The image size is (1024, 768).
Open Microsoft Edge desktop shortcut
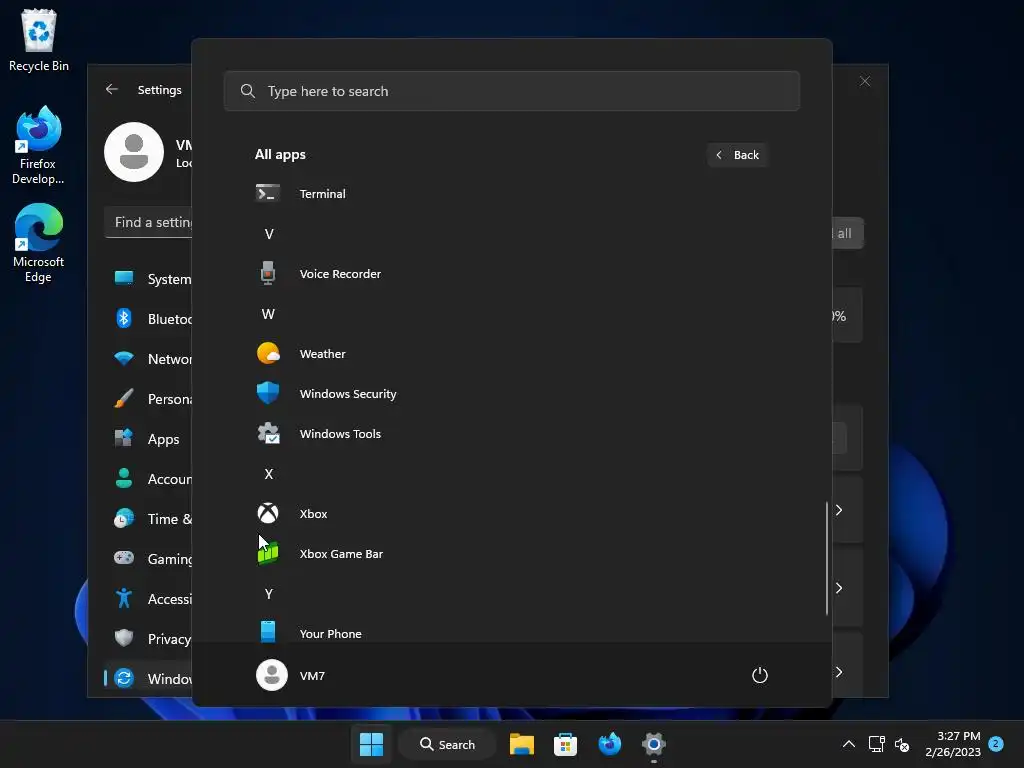click(38, 243)
